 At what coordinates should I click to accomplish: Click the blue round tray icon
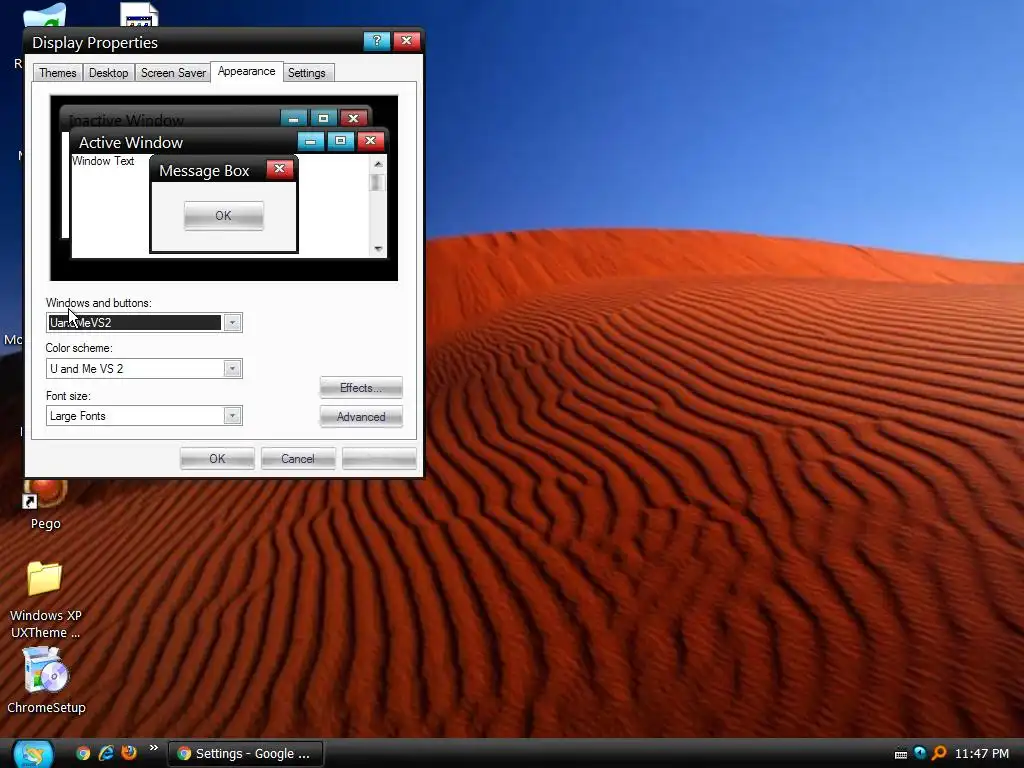click(920, 753)
